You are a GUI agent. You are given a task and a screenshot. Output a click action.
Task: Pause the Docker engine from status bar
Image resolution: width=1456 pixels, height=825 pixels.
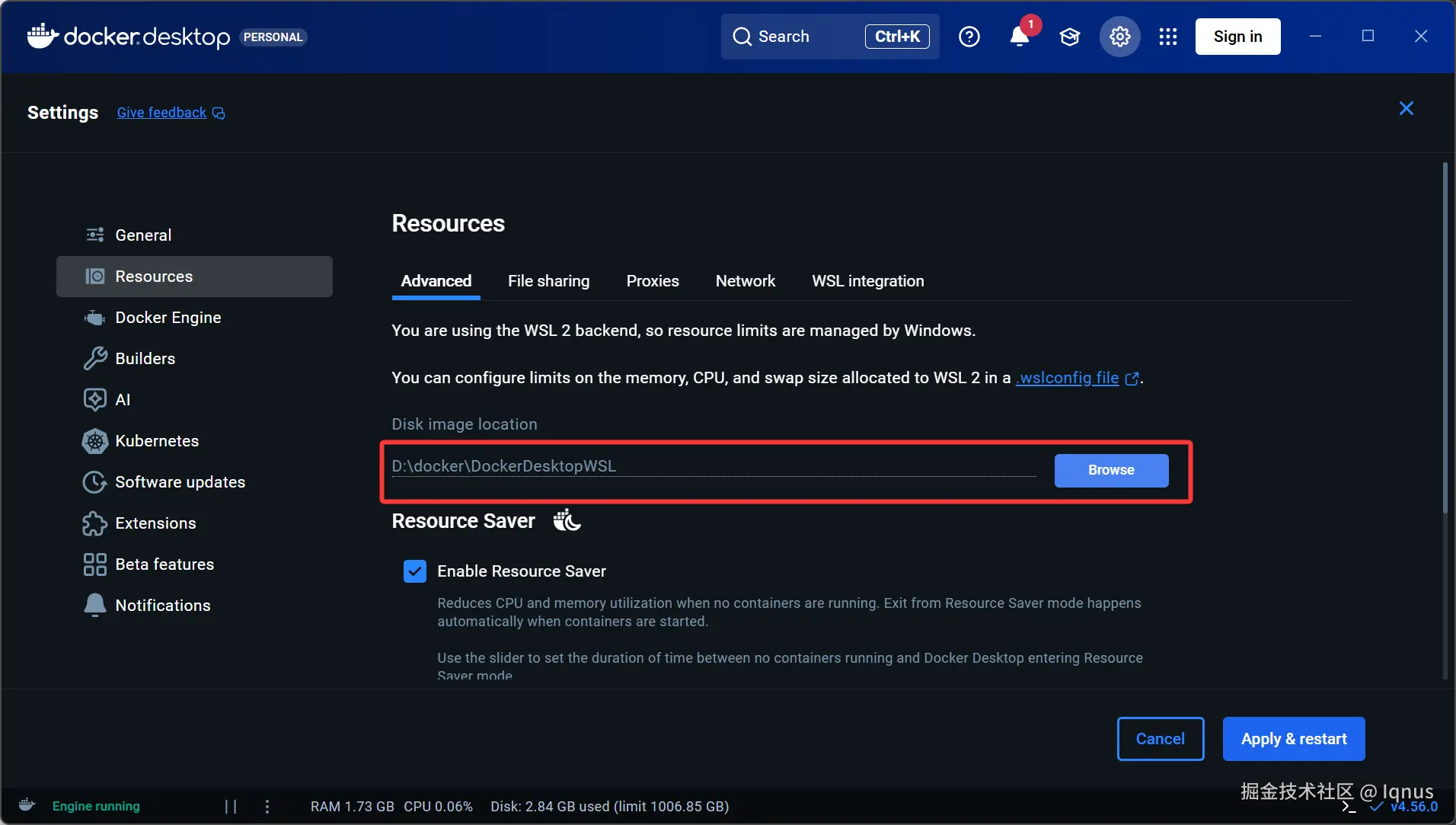tap(231, 806)
